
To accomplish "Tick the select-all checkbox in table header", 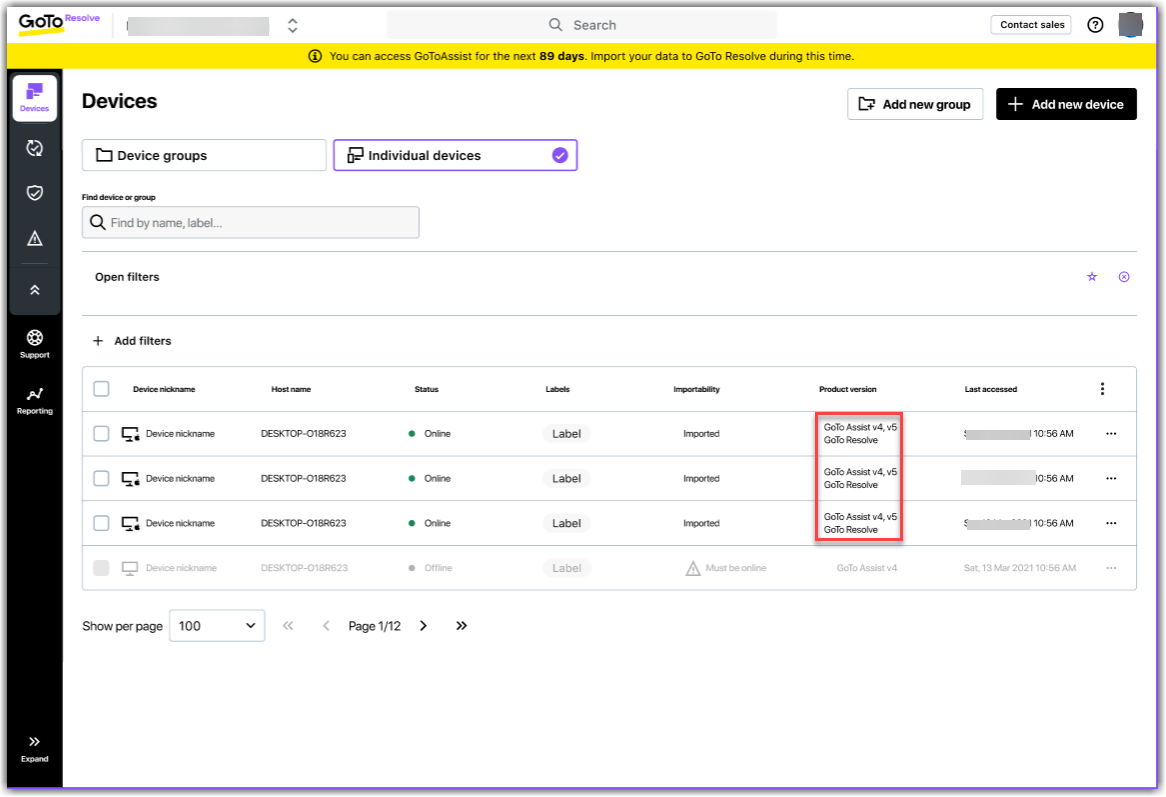I will 101,389.
